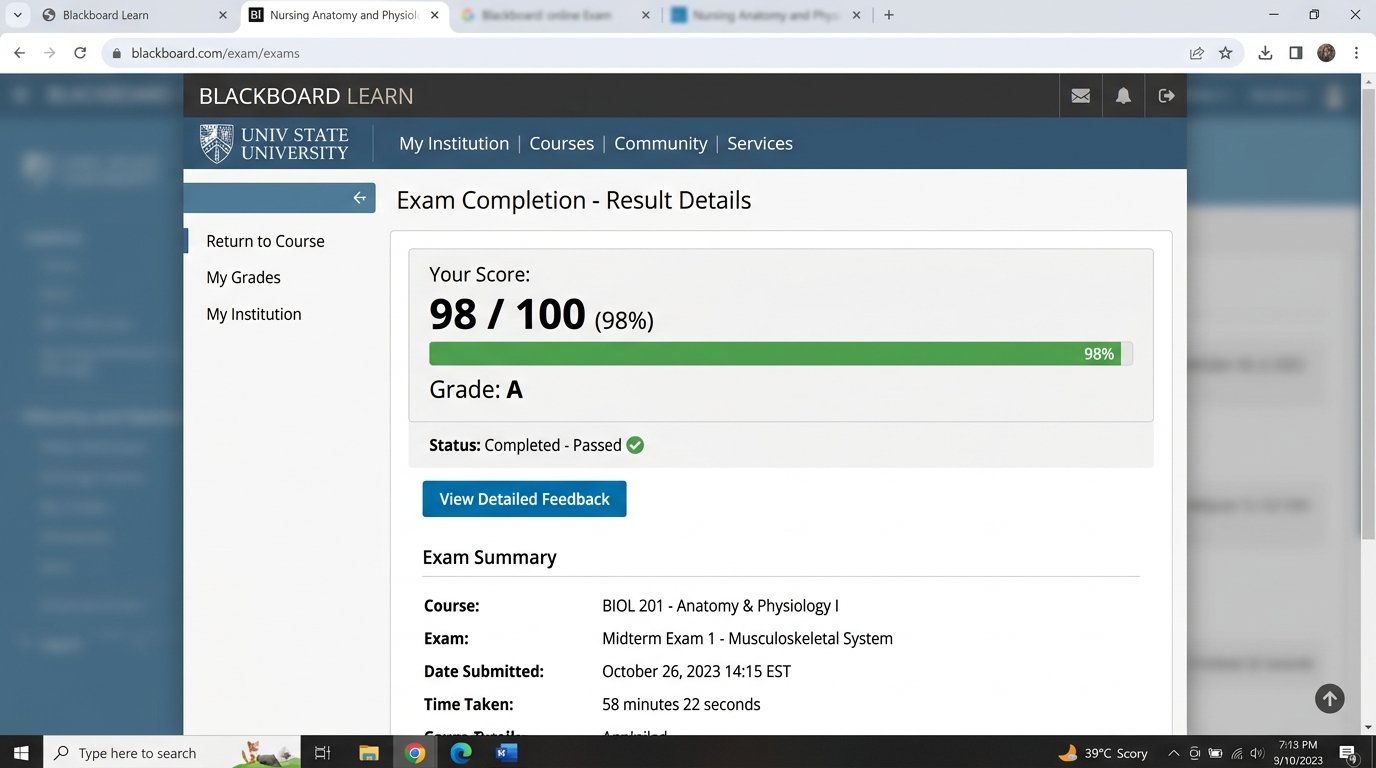Open Task View on the taskbar
This screenshot has height=768, width=1376.
pos(322,753)
